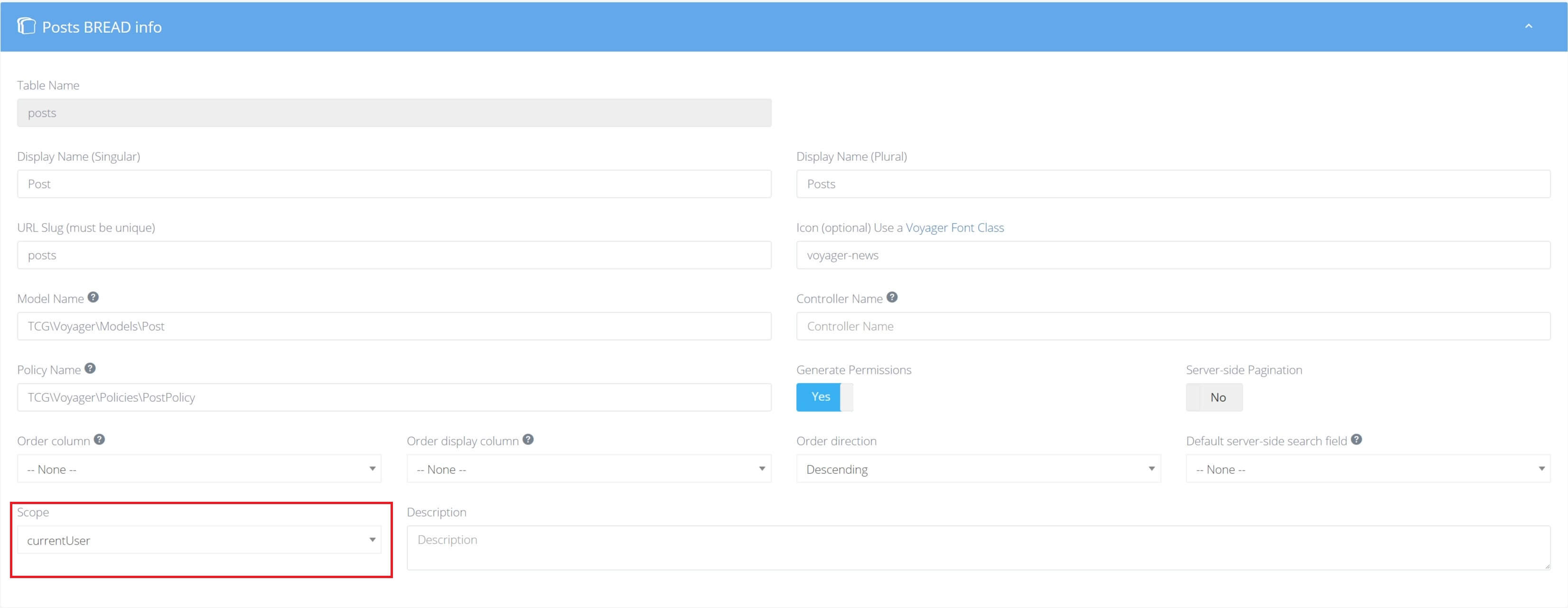Click the bread icon in panel header

pyautogui.click(x=26, y=26)
